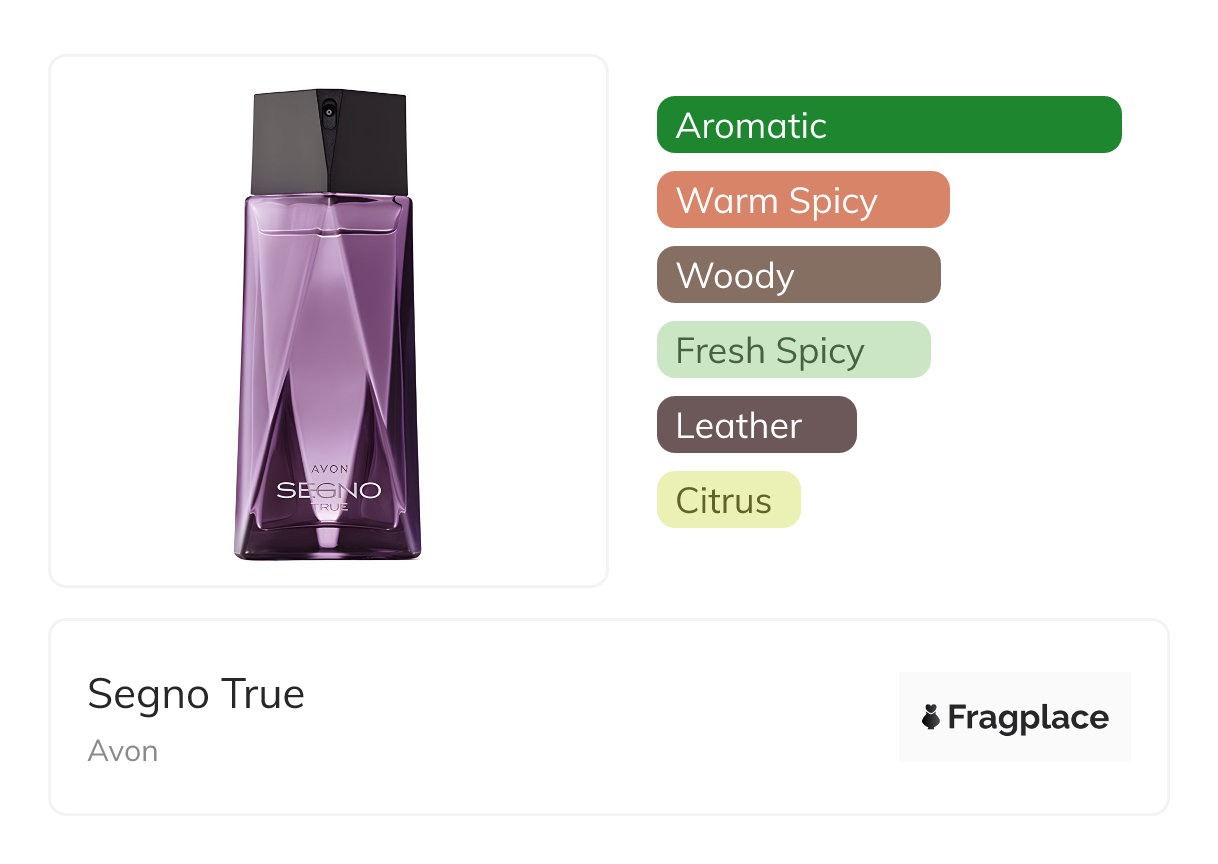Click the word True in the title
Image resolution: width=1218 pixels, height=864 pixels.
coord(263,695)
